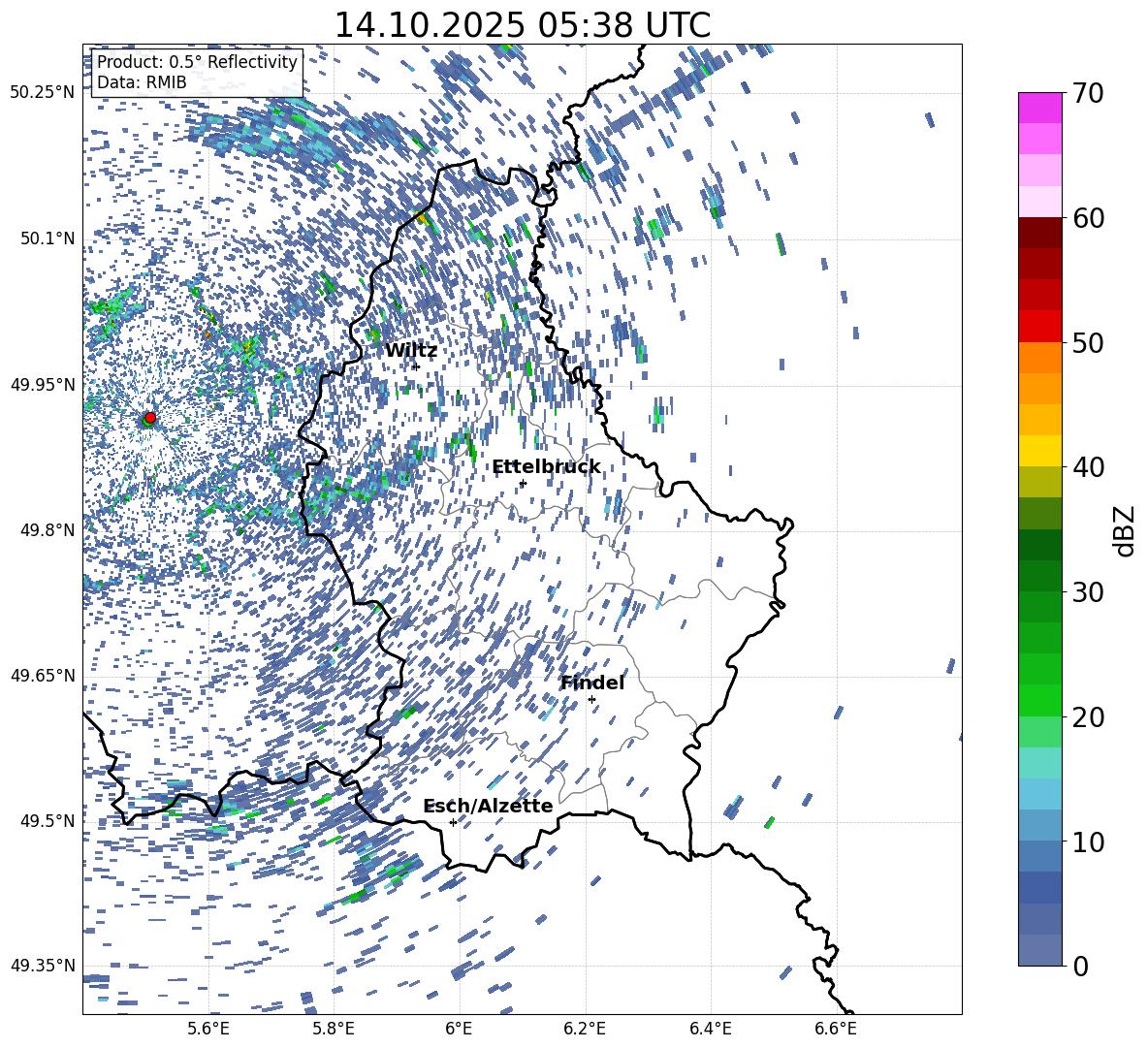Image resolution: width=1148 pixels, height=1048 pixels.
Task: Click the 49.65°N latitude label
Action: [x=44, y=675]
